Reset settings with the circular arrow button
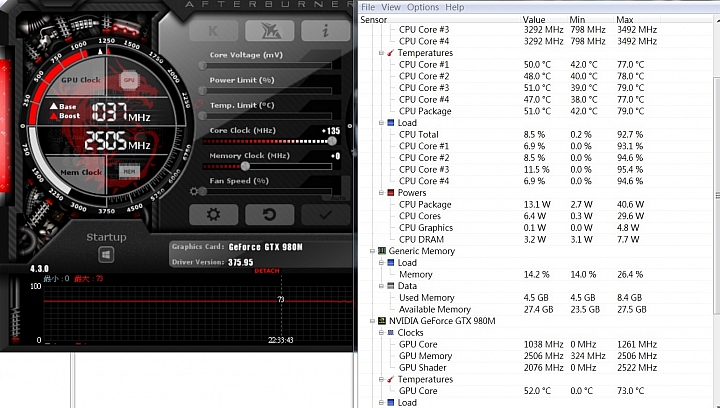This screenshot has width=720, height=408. [x=270, y=214]
